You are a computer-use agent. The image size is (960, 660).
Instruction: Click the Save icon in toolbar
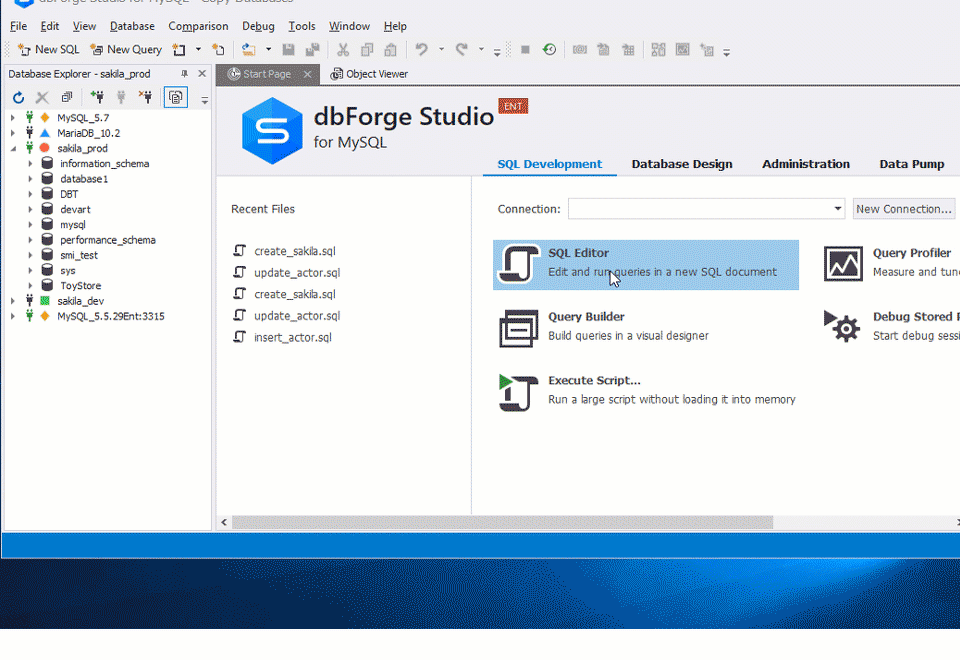[x=288, y=50]
